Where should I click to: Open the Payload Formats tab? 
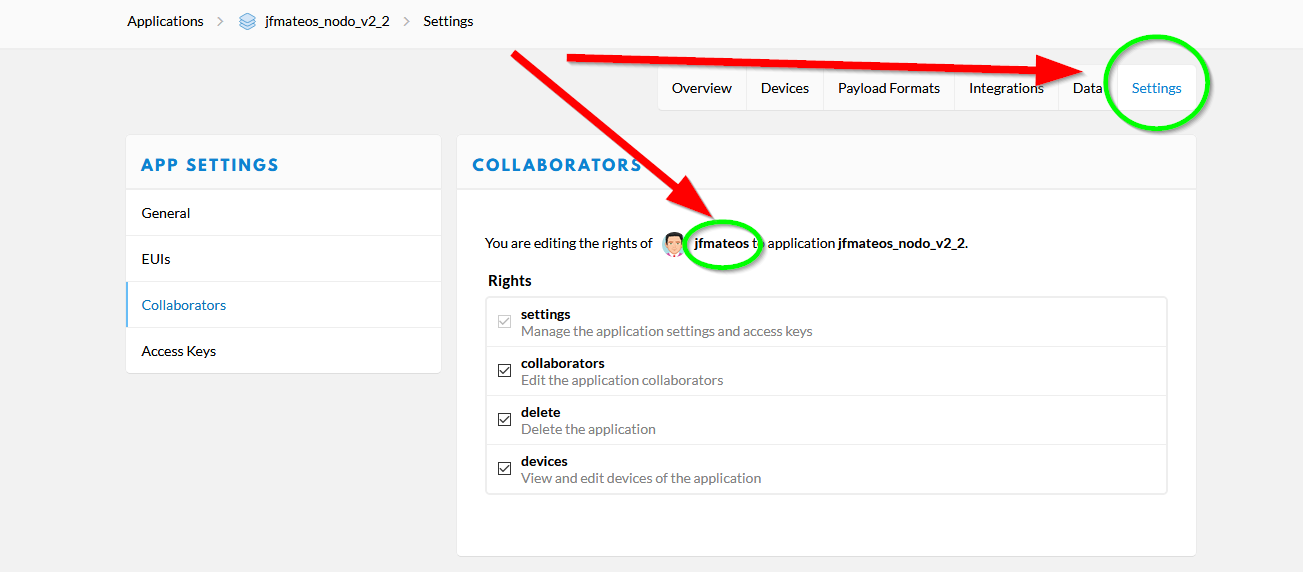pyautogui.click(x=888, y=88)
